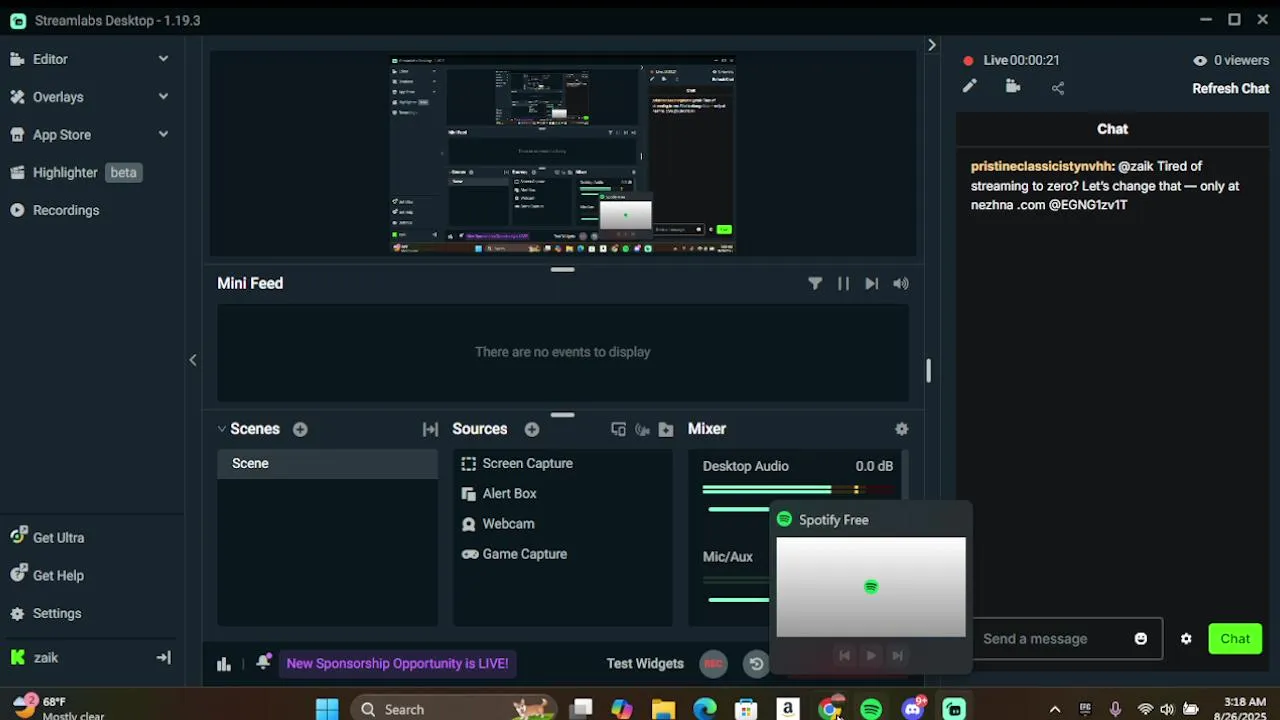Open the emoji picker in chat
The width and height of the screenshot is (1280, 720).
point(1141,639)
